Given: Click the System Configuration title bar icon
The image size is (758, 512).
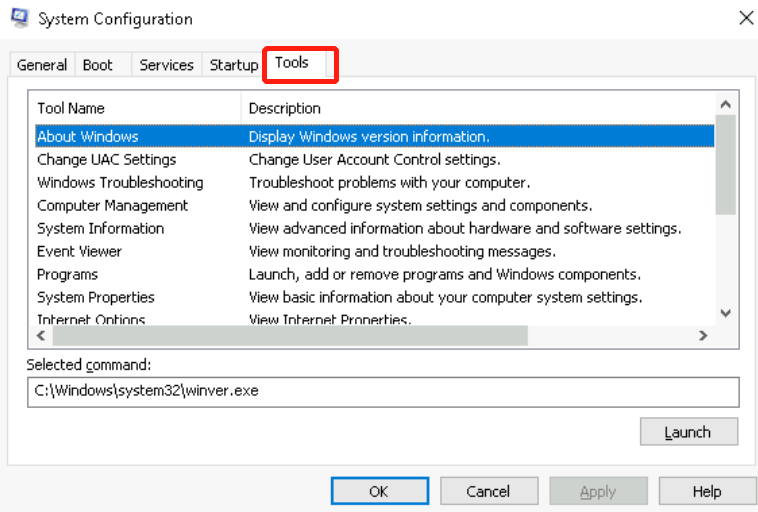Looking at the screenshot, I should (x=19, y=18).
